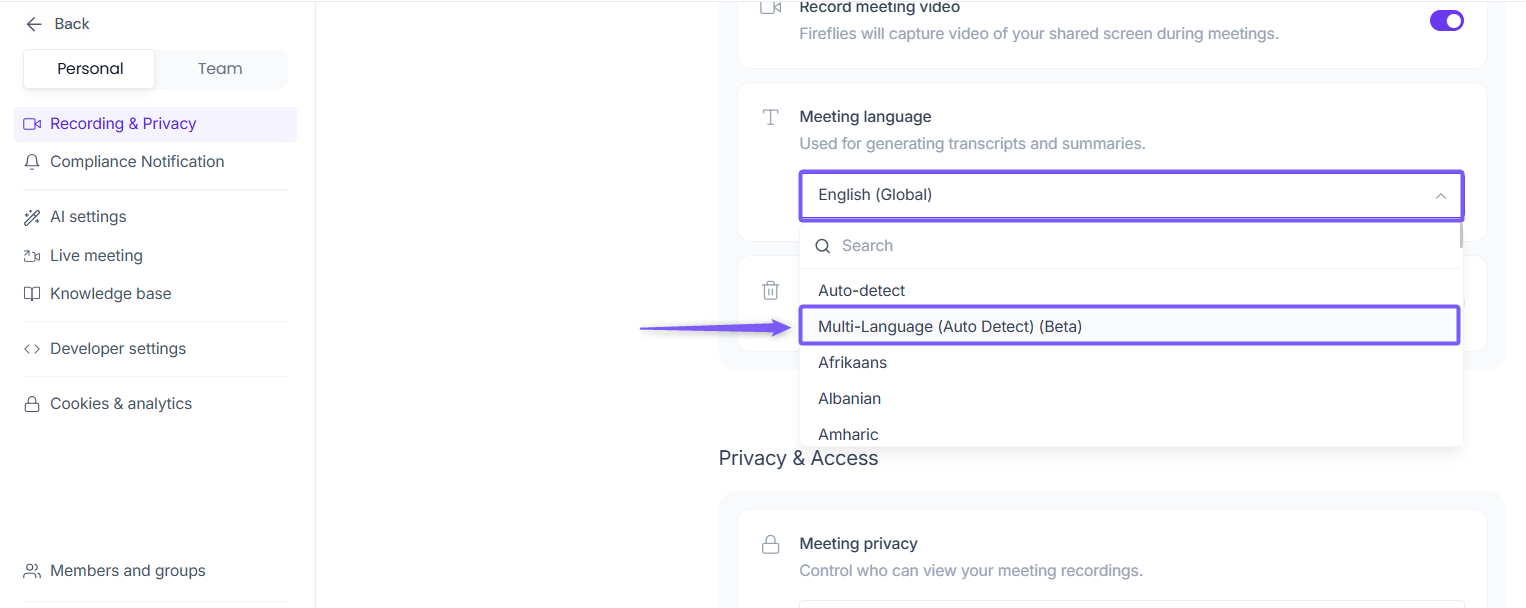Click the trash icon below Meeting language
This screenshot has width=1526, height=608.
(x=770, y=291)
